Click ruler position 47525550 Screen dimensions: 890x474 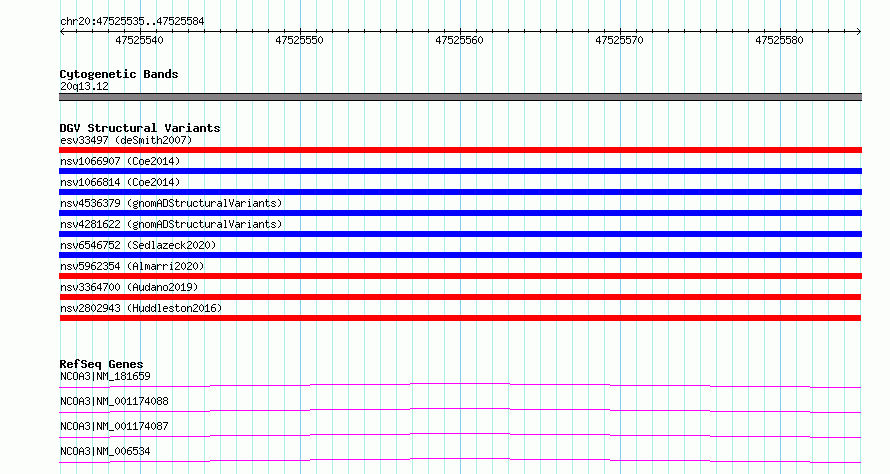coord(299,40)
